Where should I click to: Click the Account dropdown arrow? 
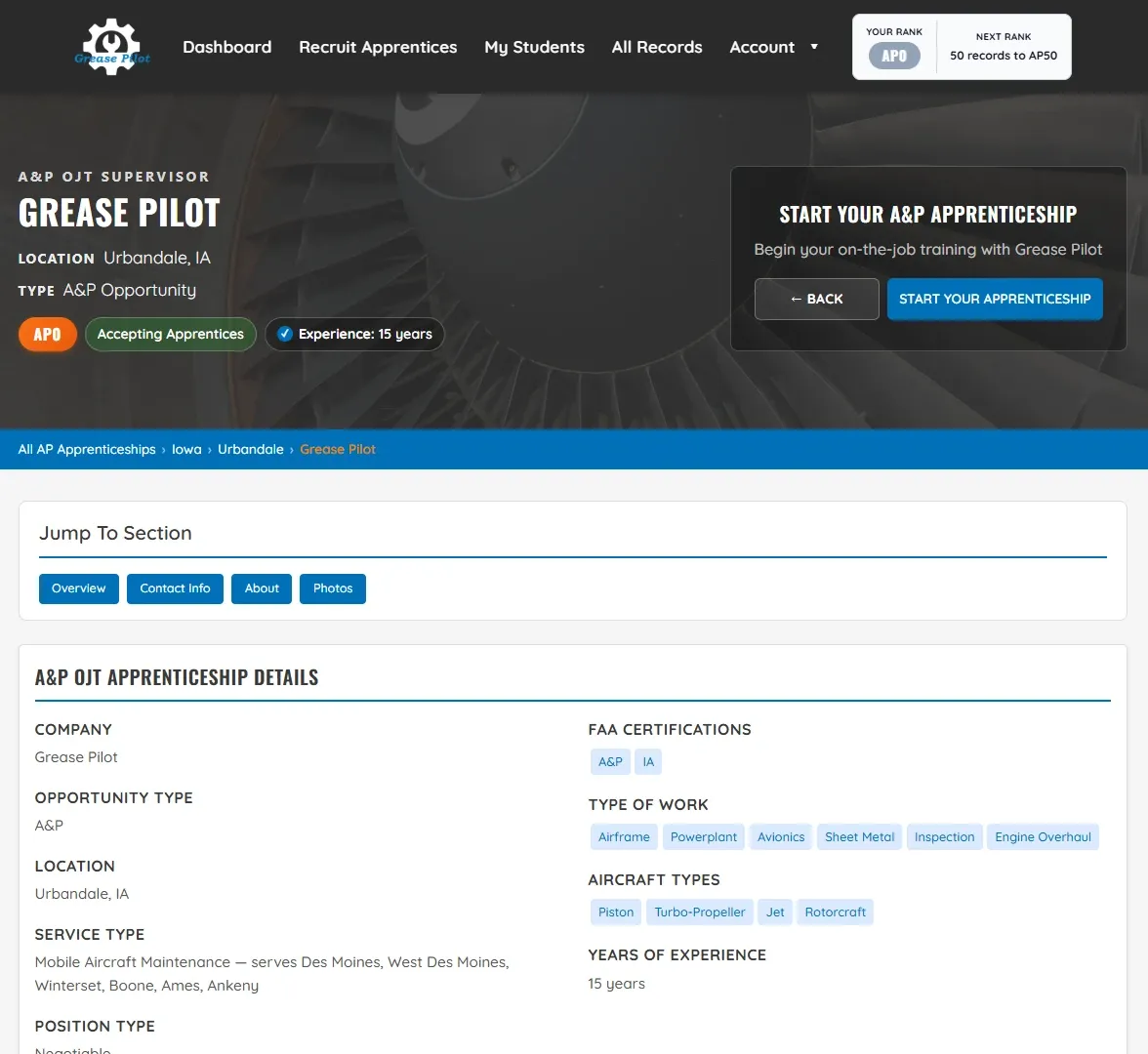coord(813,47)
